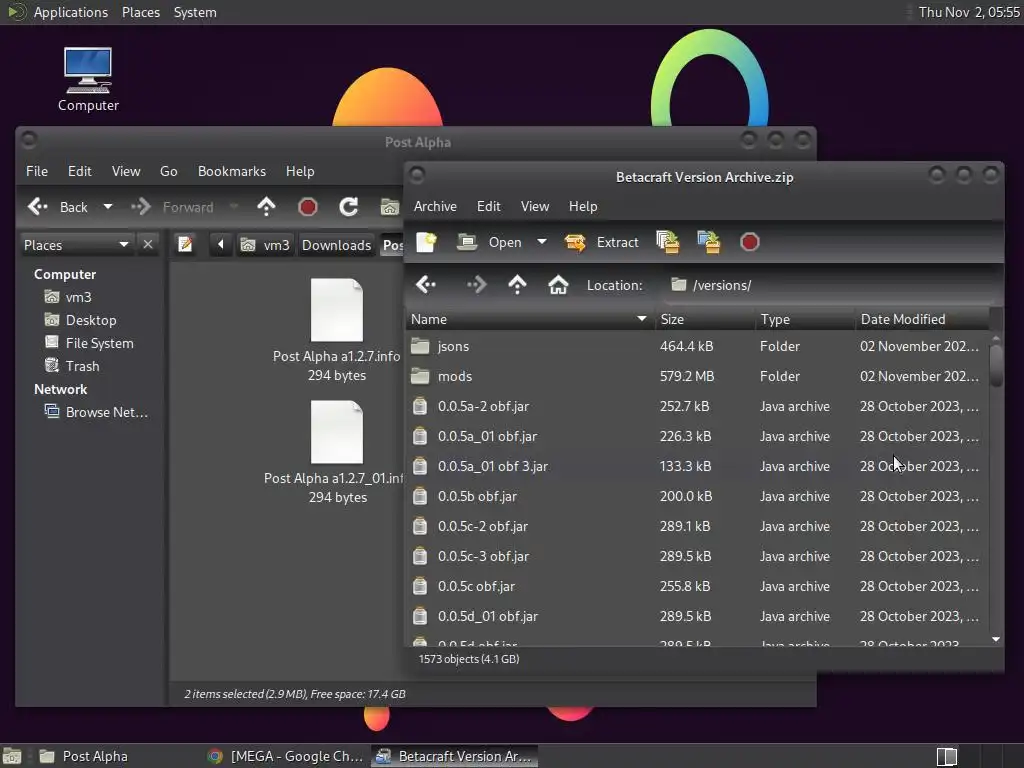The height and width of the screenshot is (768, 1024).
Task: Select the 0.0.5c-2 obf.jar jar icon
Action: (420, 526)
